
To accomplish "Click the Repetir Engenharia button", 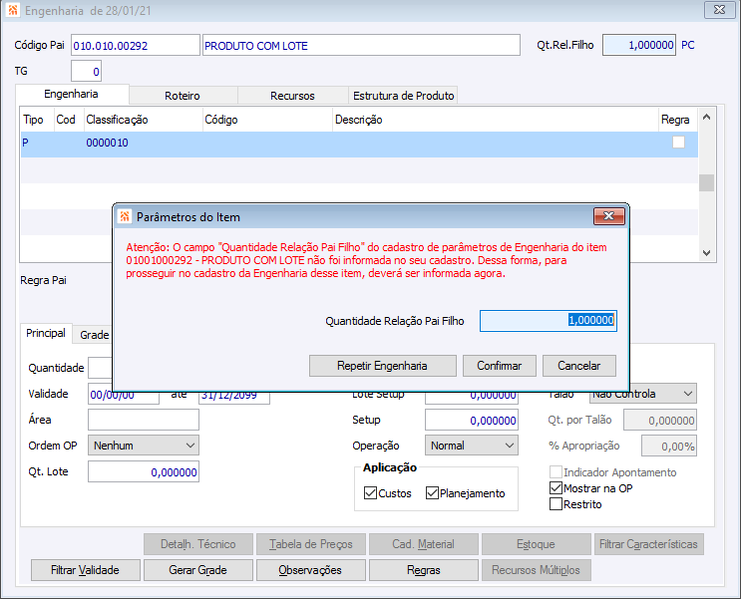I will (x=382, y=366).
